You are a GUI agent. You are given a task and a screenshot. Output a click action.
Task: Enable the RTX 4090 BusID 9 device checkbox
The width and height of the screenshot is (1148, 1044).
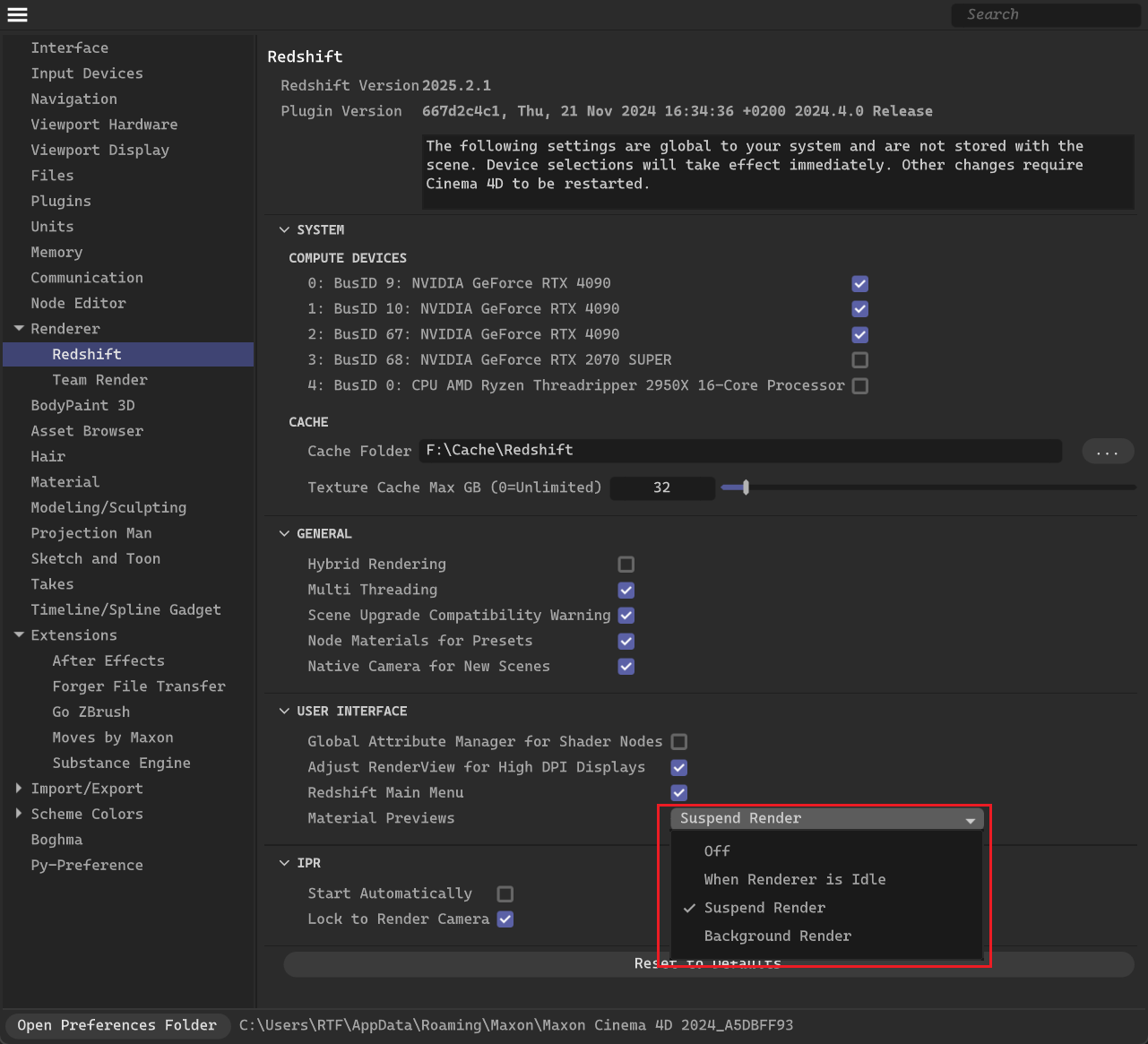pos(860,284)
